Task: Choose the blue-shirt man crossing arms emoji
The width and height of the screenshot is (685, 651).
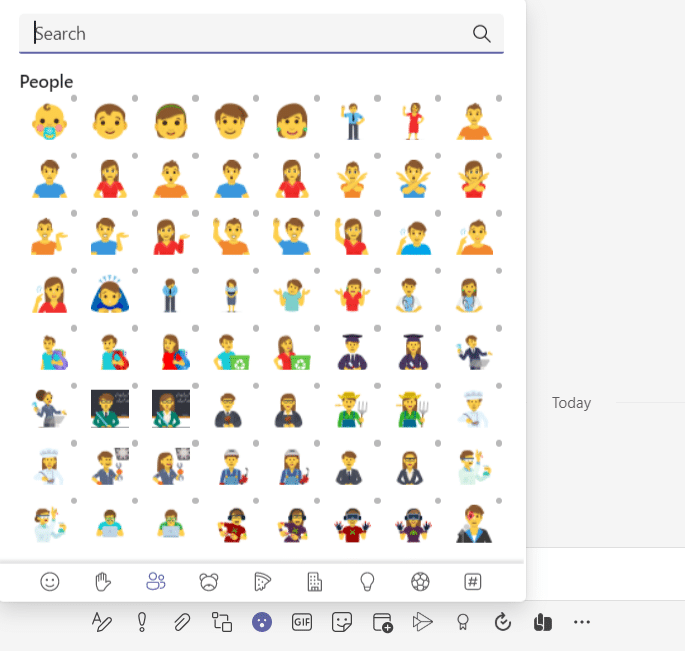Action: (414, 179)
